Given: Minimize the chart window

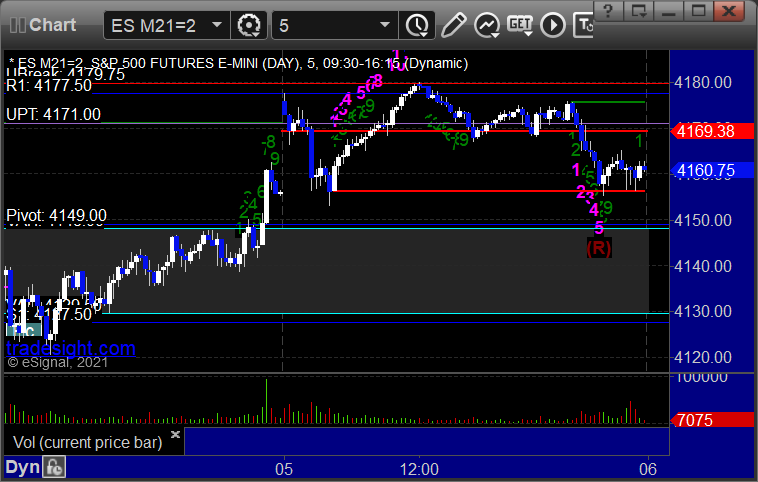Looking at the screenshot, I should 669,10.
